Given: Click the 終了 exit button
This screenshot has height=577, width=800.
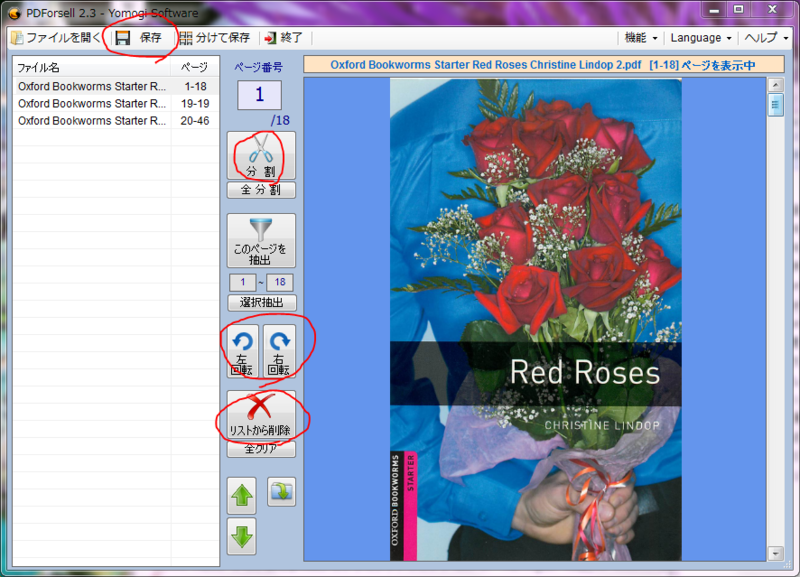Looking at the screenshot, I should pos(284,38).
